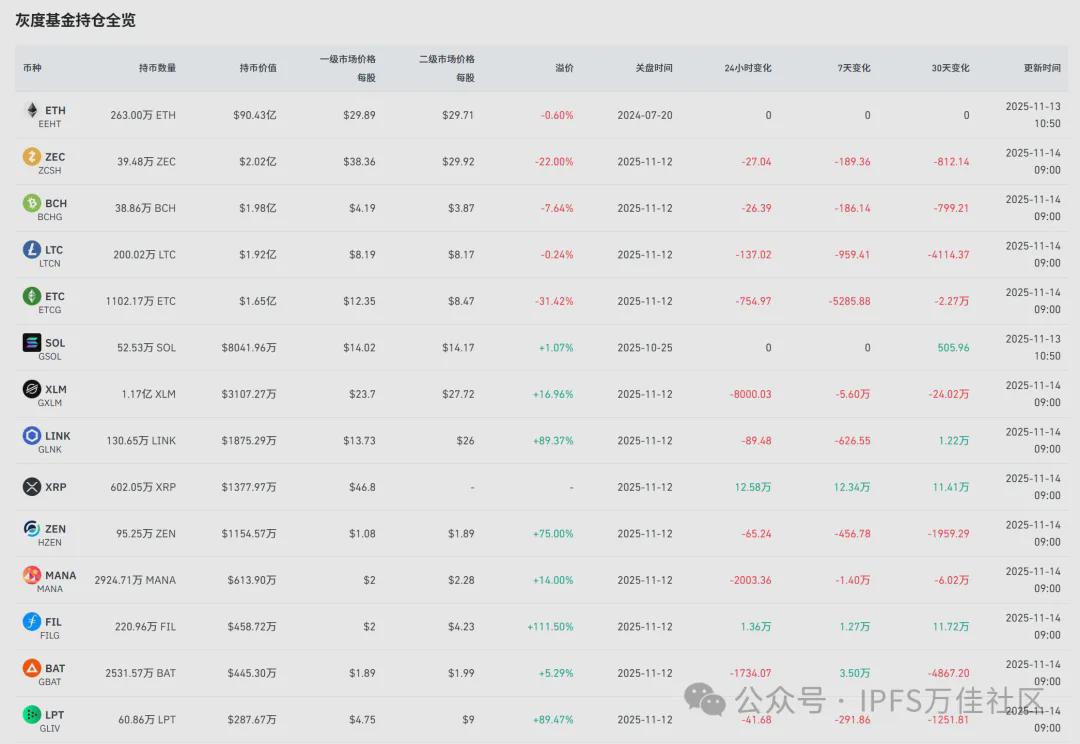The width and height of the screenshot is (1080, 744).
Task: Select the green LPT coin icon
Action: coord(32,715)
